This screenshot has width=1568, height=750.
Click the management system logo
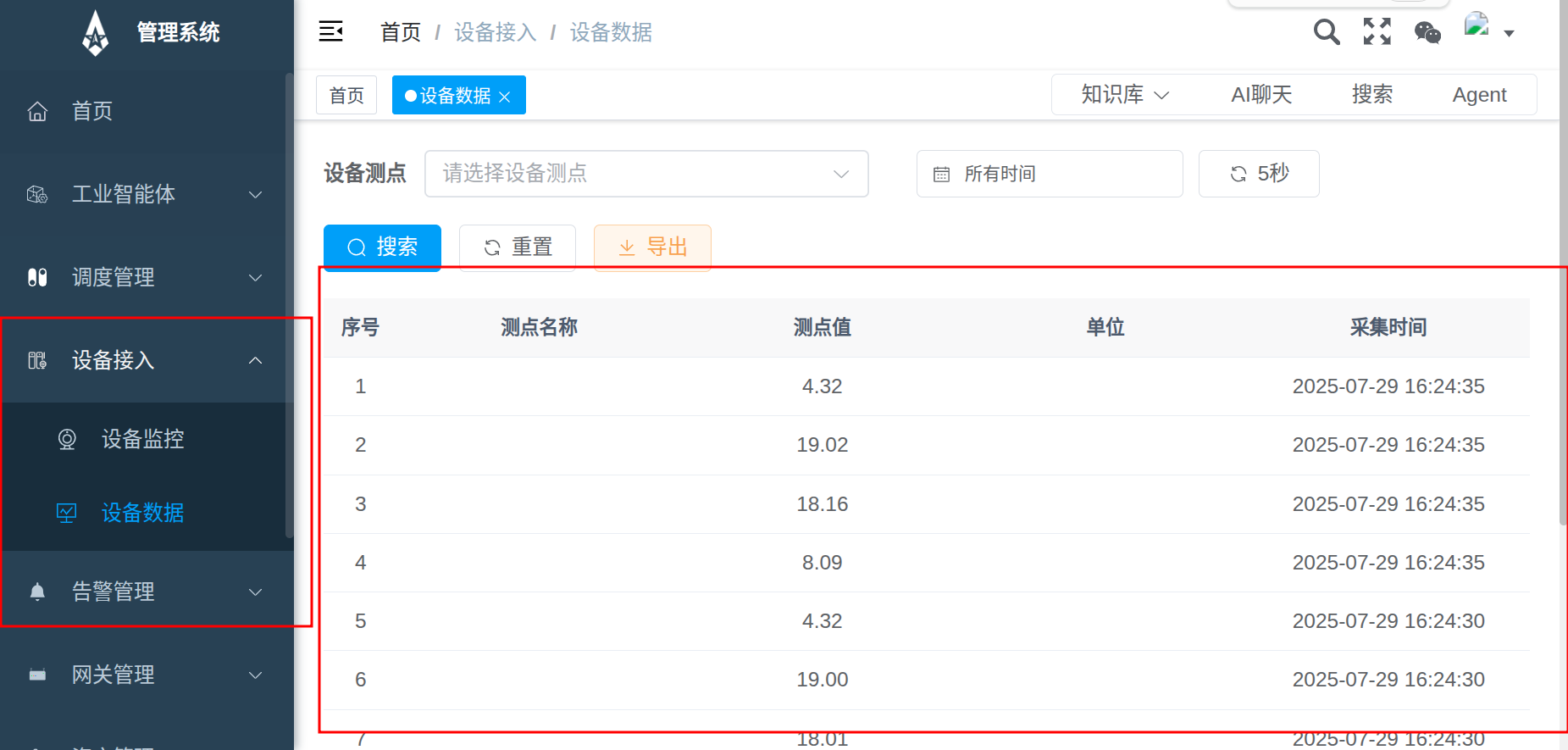(x=96, y=34)
